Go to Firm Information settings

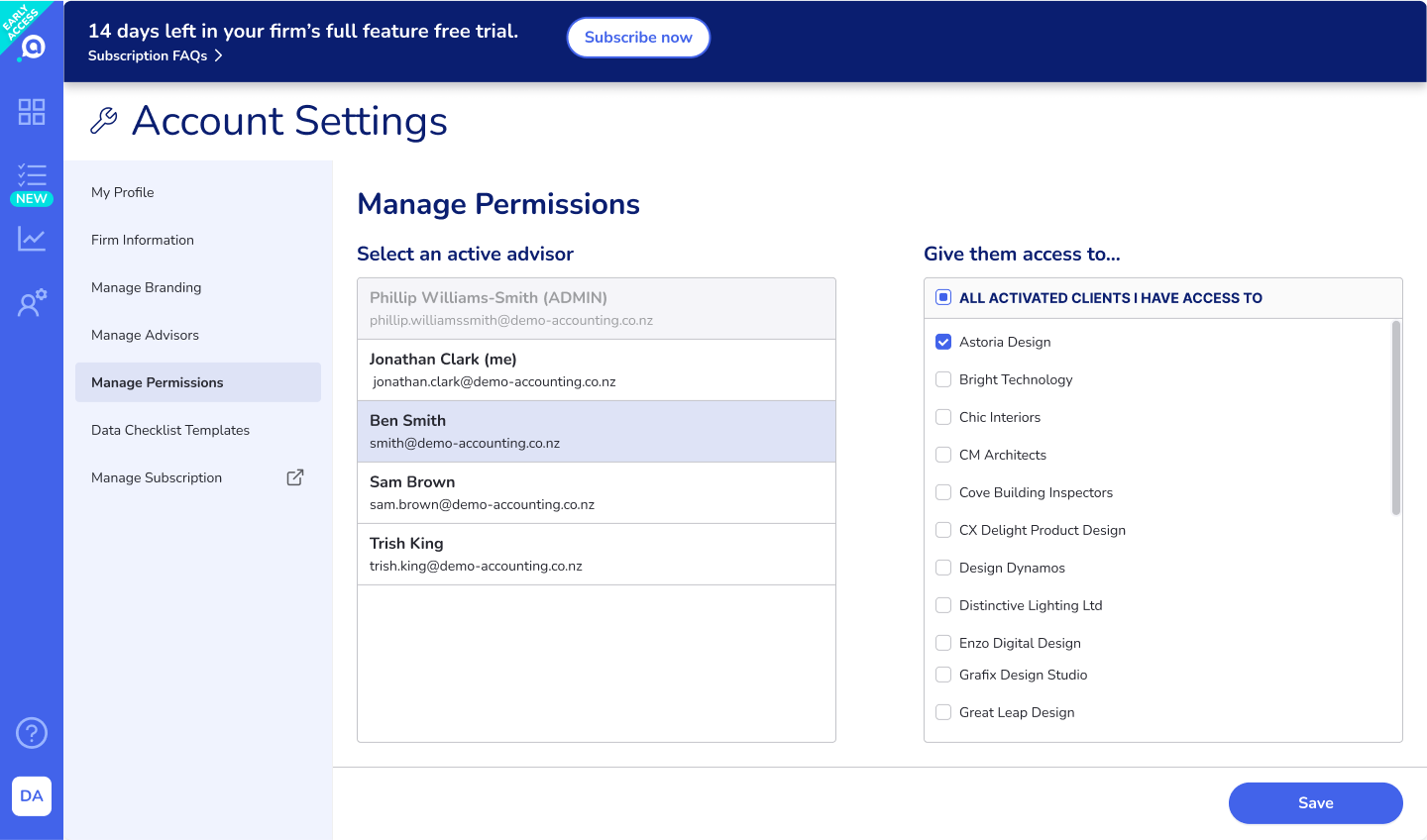coord(143,240)
